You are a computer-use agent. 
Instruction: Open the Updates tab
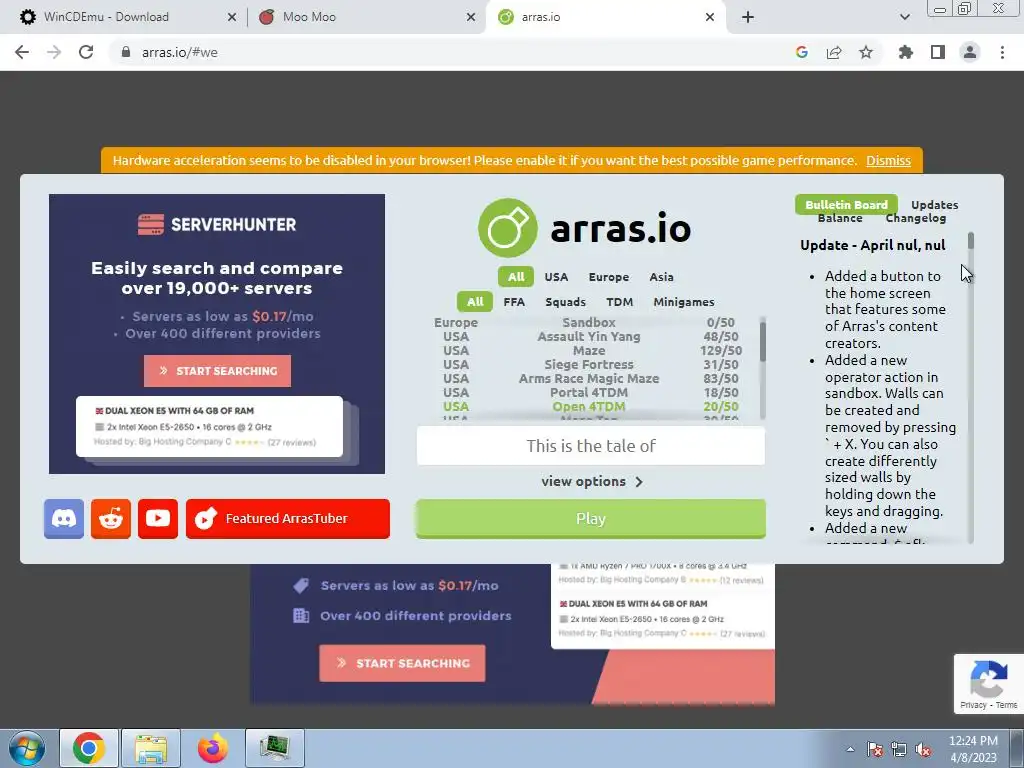[935, 204]
